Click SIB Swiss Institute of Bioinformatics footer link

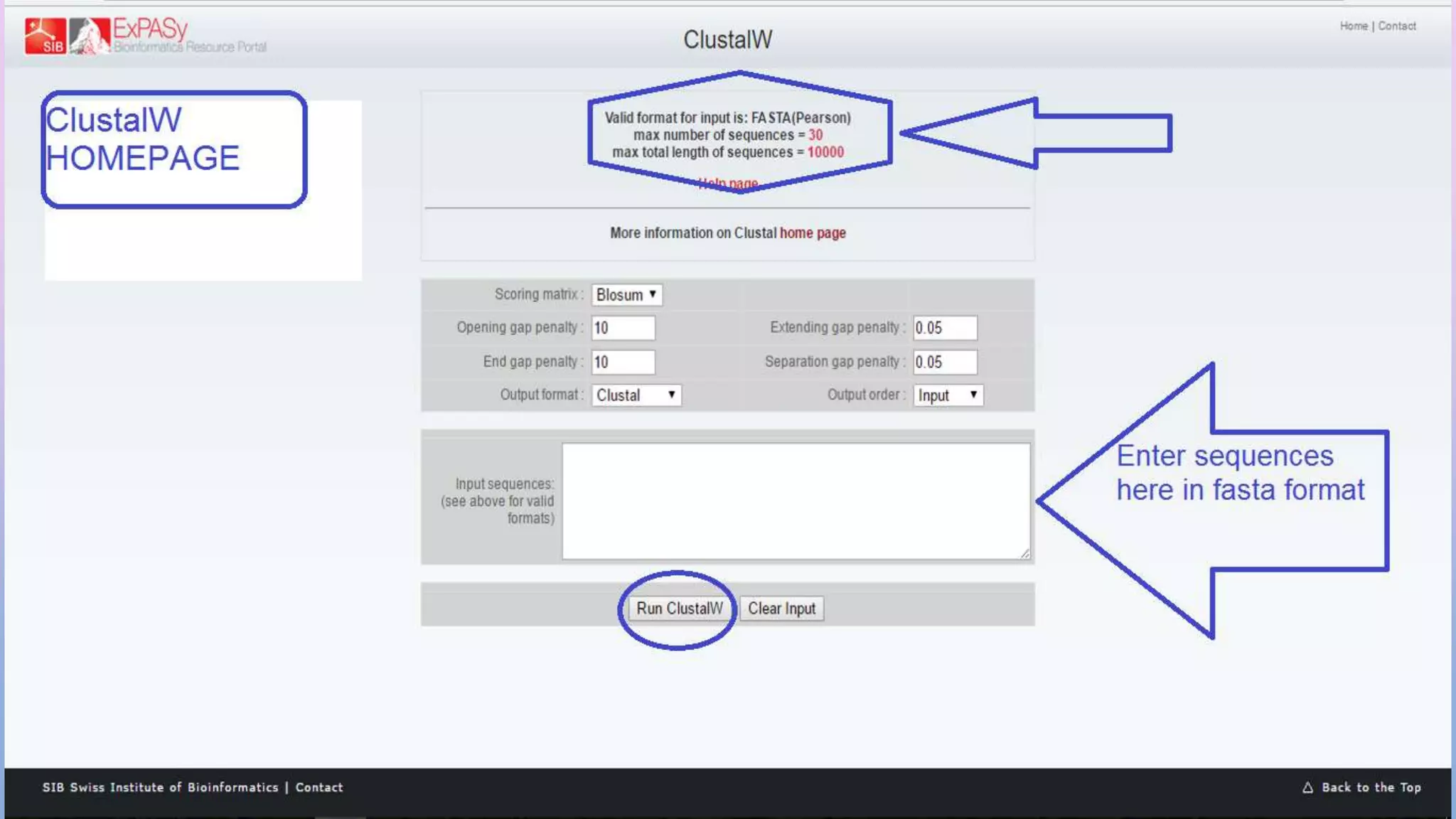tap(160, 788)
